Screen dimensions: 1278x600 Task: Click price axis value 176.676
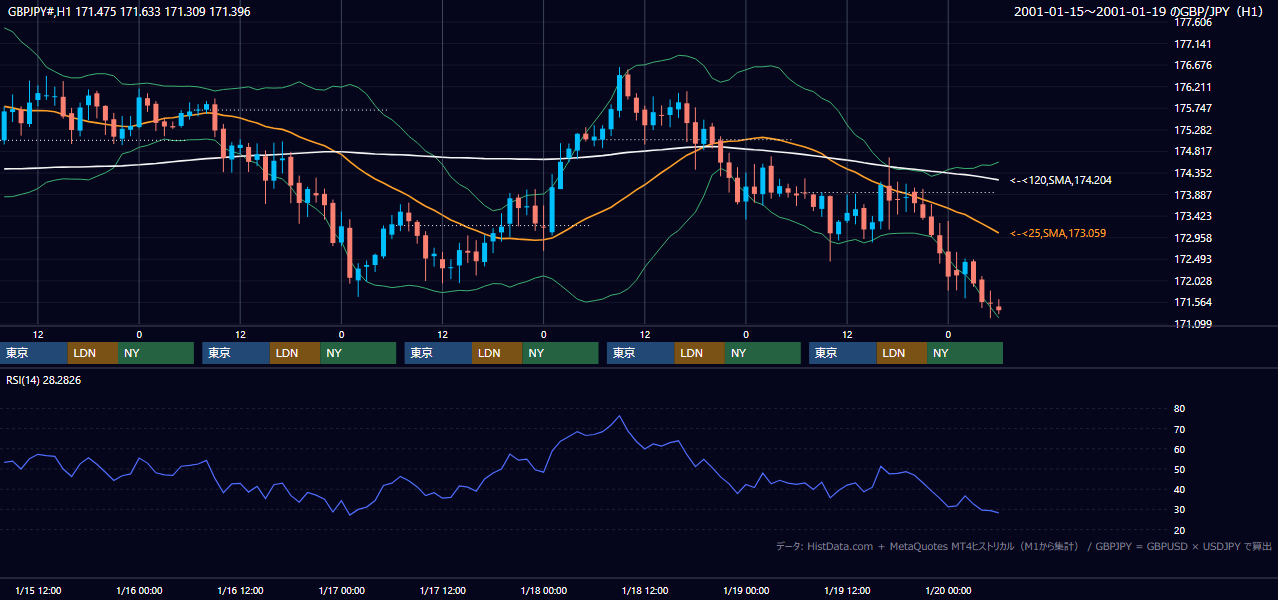pos(1193,65)
